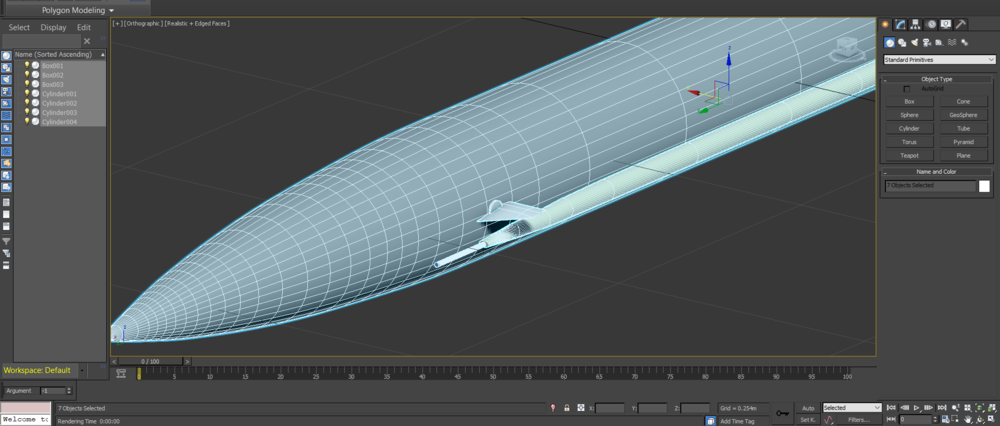Open the Selected key filter dropdown

851,408
